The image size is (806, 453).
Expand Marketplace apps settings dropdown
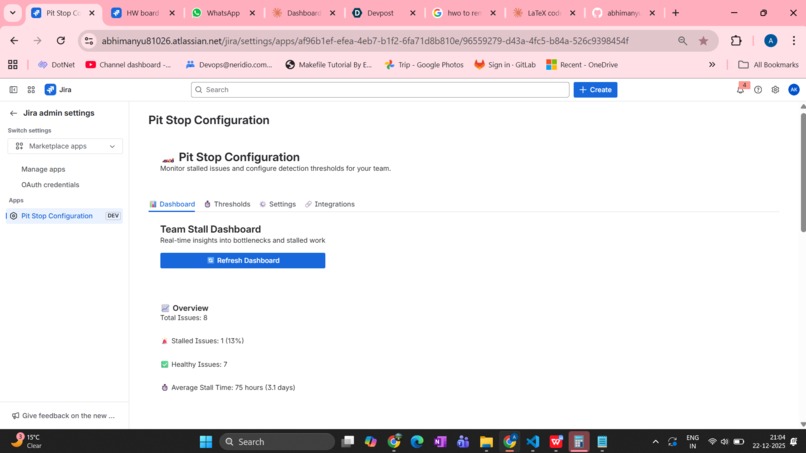[65, 146]
